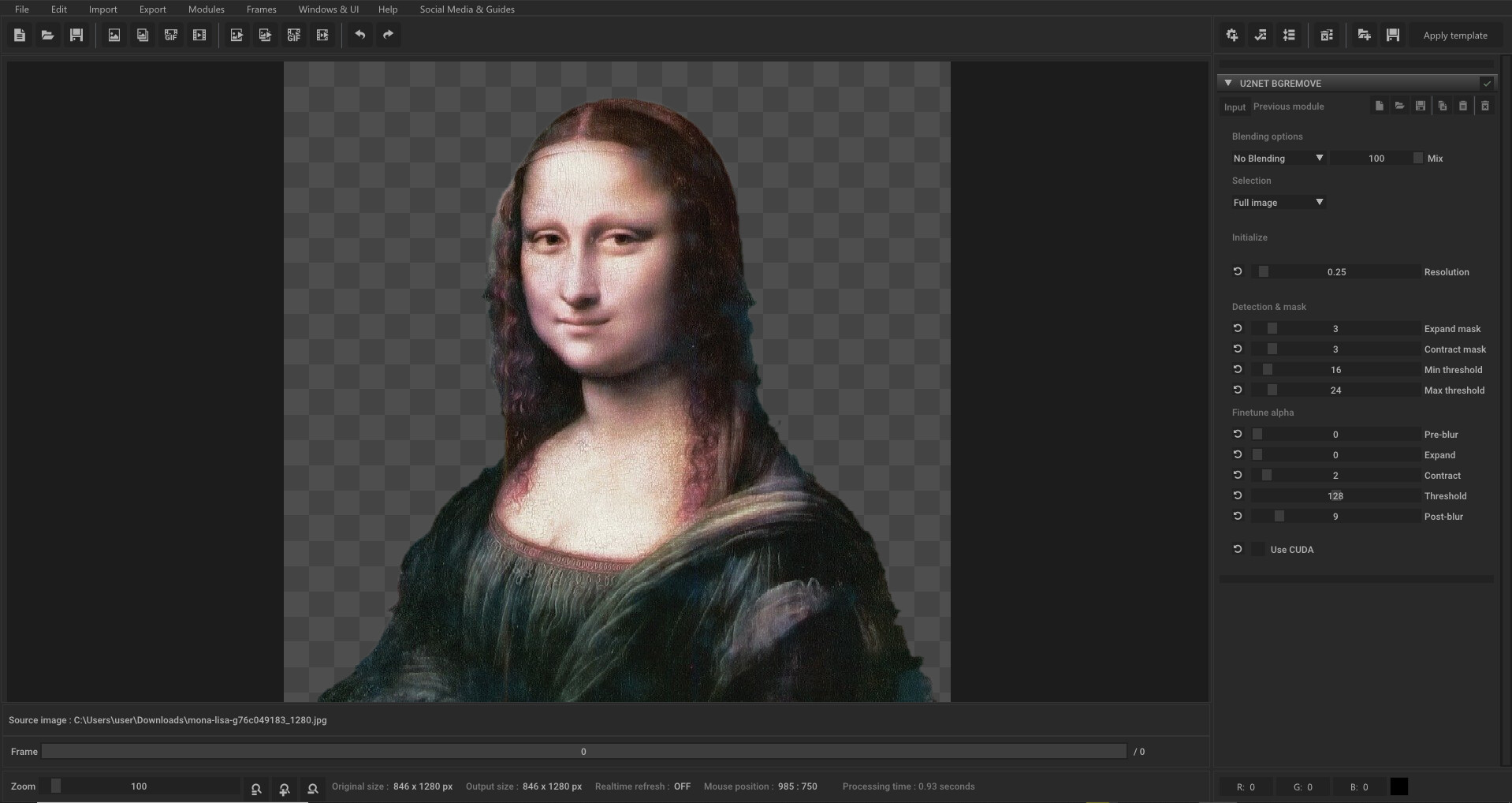Click the Post-blur slider
Screen dimensions: 1512x803
[x=1335, y=517]
